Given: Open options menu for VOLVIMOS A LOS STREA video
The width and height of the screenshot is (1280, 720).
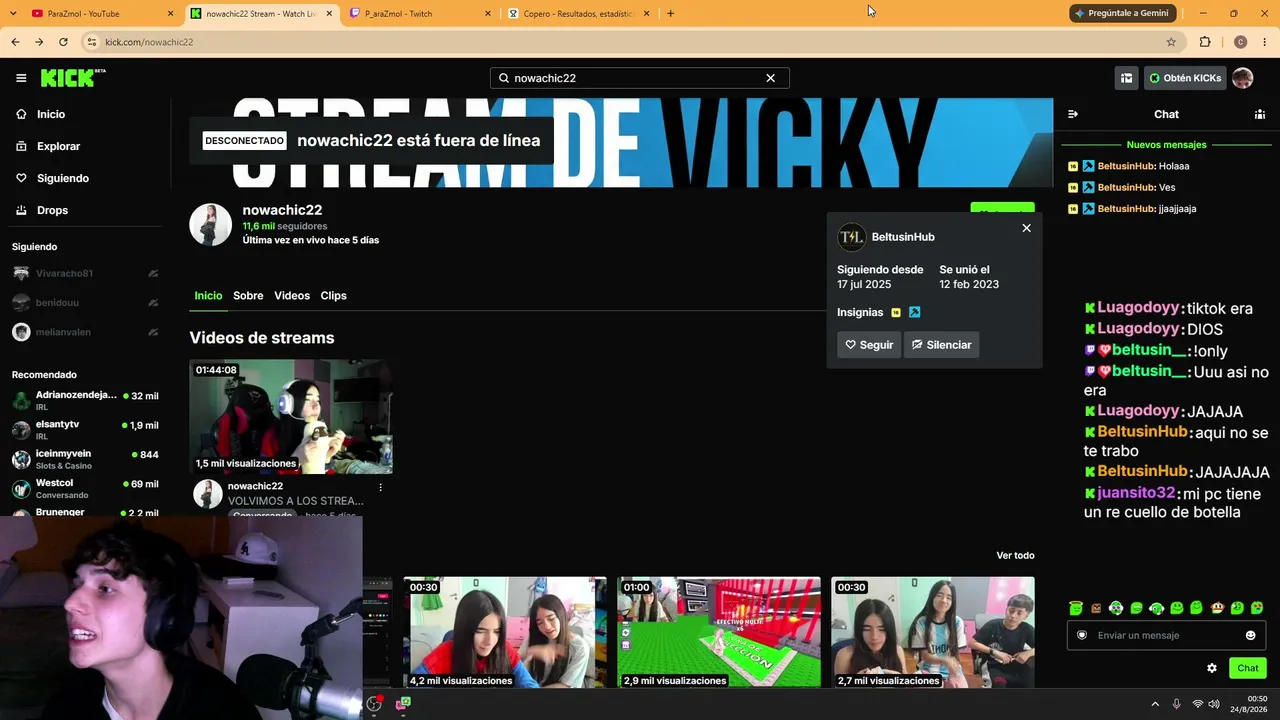Looking at the screenshot, I should tap(380, 487).
